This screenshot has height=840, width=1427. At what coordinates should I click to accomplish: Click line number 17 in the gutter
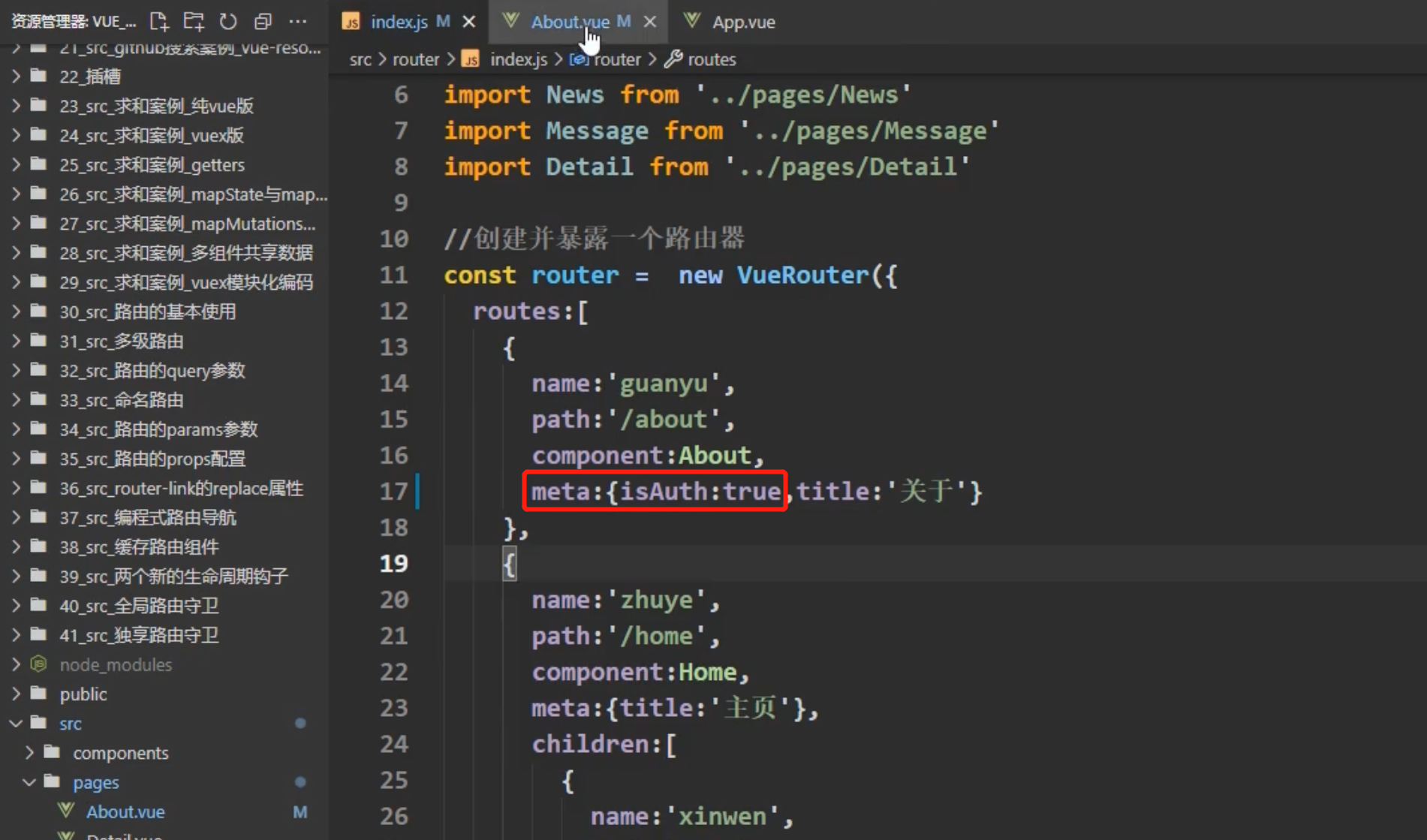pyautogui.click(x=393, y=492)
